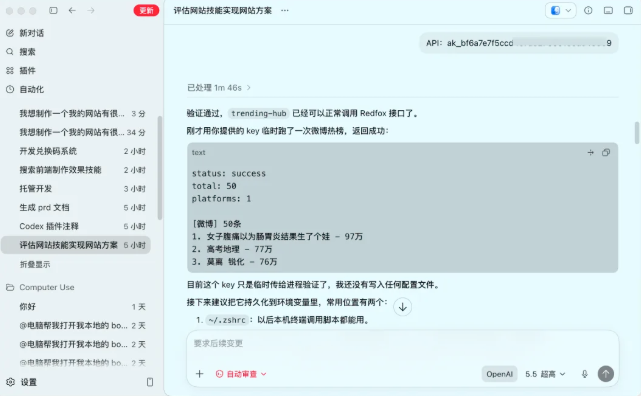Copy the code block contents
This screenshot has height=396, width=641.
click(606, 152)
